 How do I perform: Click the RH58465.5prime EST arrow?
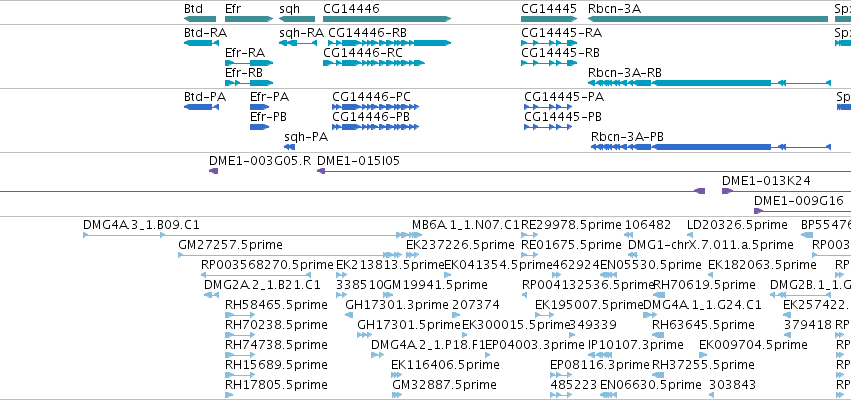click(x=240, y=315)
